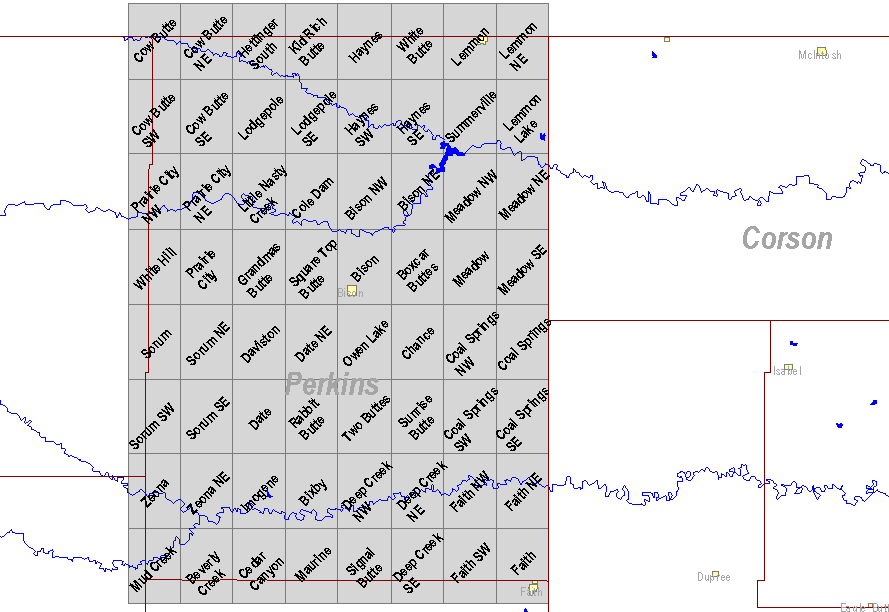The height and width of the screenshot is (612, 889).
Task: Choose the Cole Dam quadrangle
Action: (x=311, y=192)
